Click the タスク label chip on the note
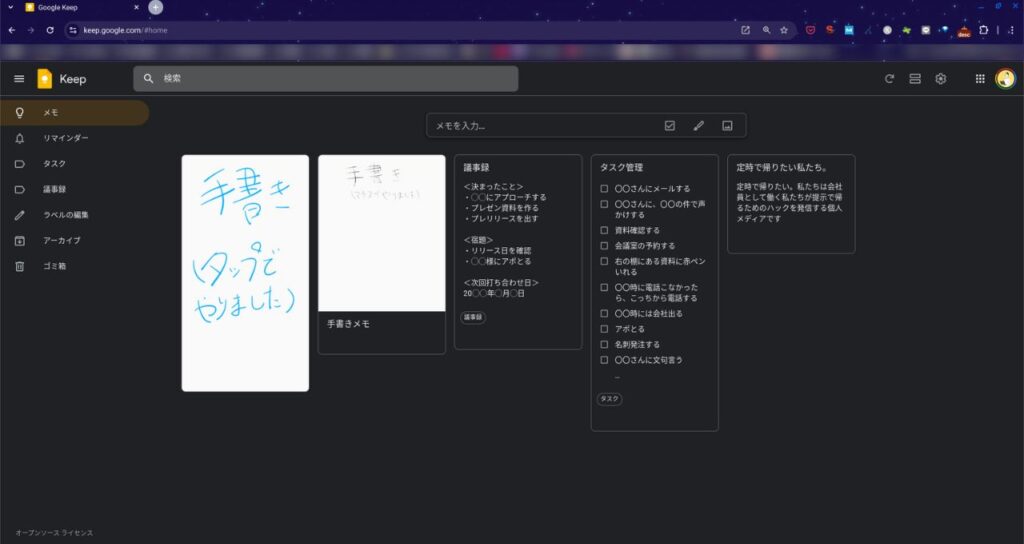This screenshot has width=1024, height=544. (608, 399)
